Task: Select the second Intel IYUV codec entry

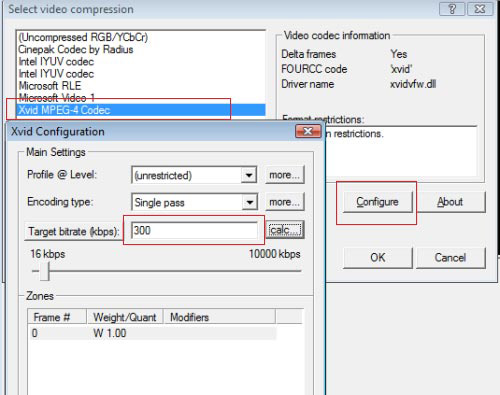Action: (141, 74)
